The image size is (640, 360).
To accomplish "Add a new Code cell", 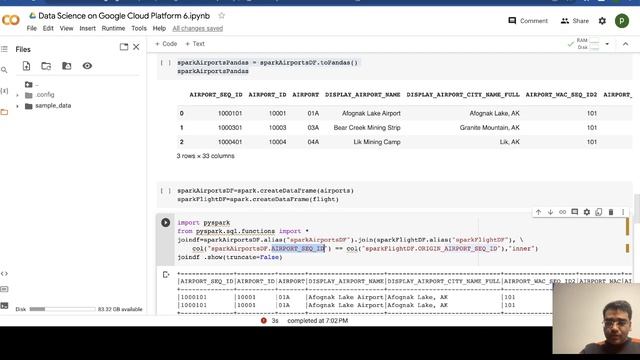I will pyautogui.click(x=166, y=44).
